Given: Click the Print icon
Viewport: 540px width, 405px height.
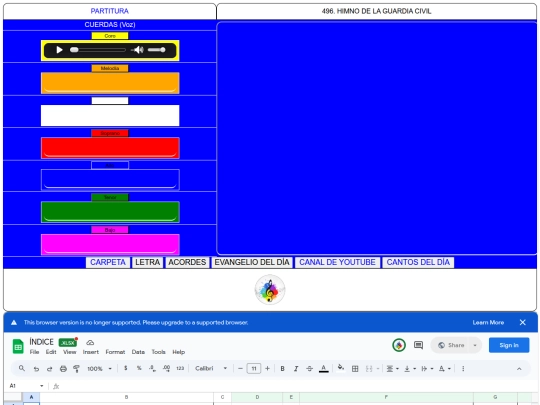Looking at the screenshot, I should click(63, 368).
